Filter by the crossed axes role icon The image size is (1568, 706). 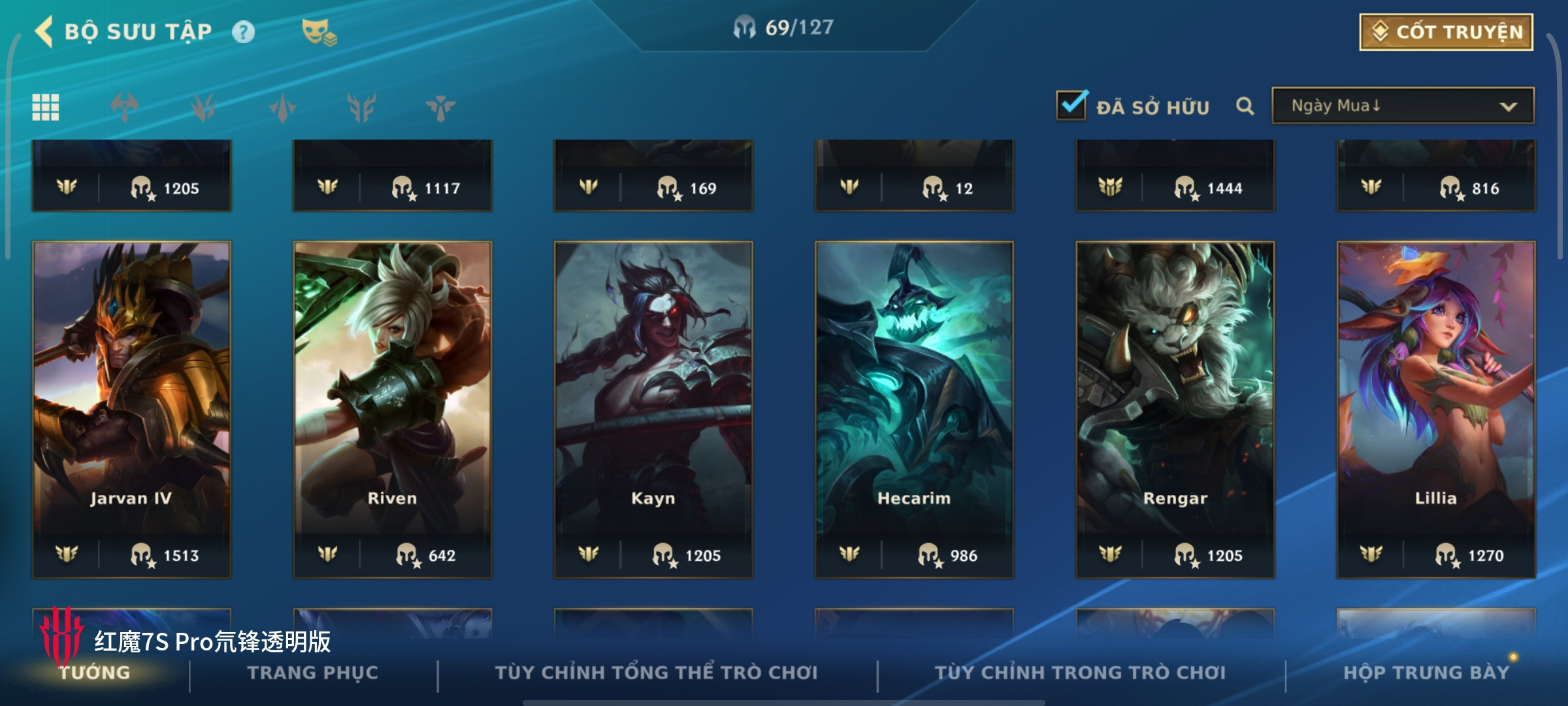click(x=124, y=107)
